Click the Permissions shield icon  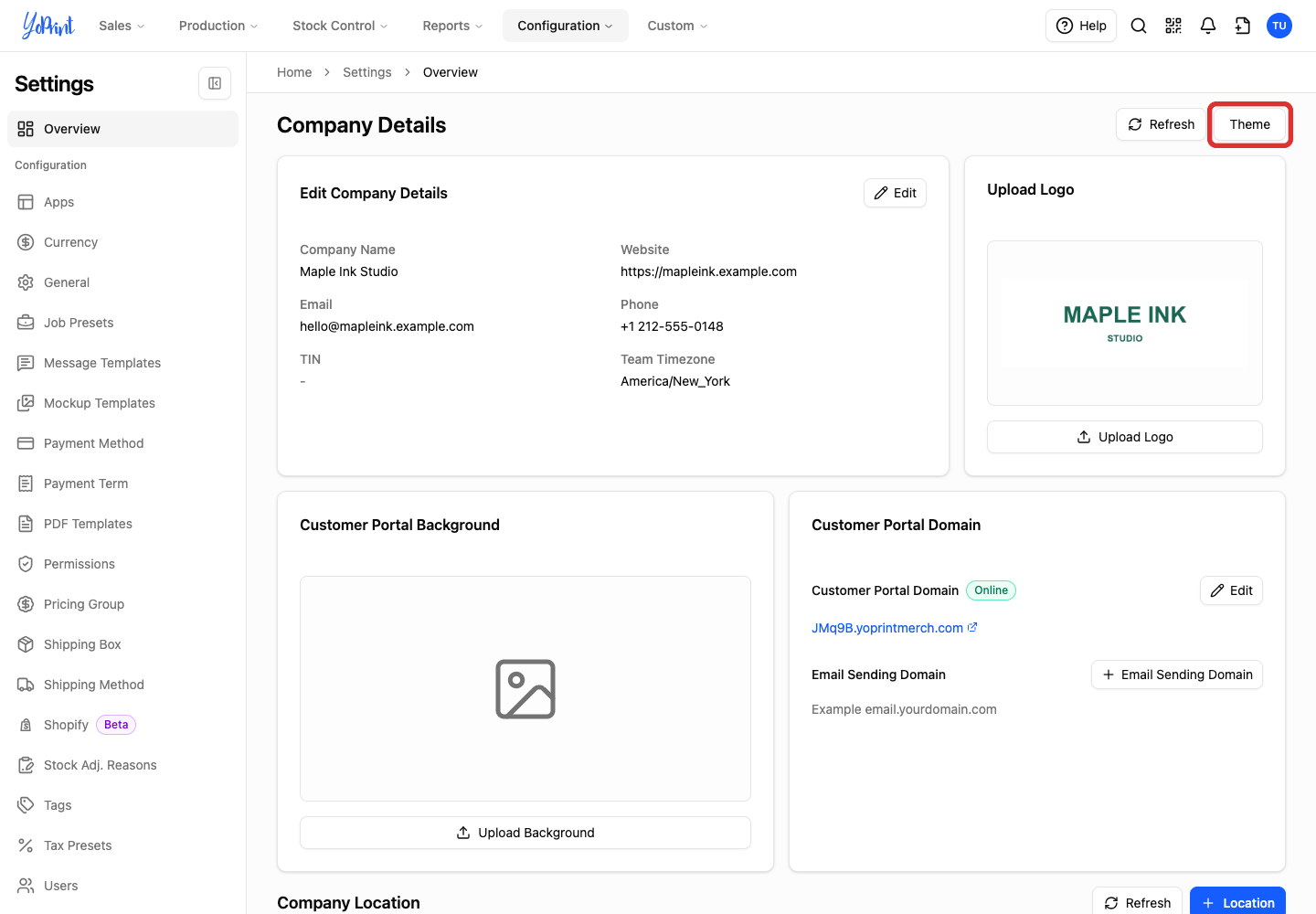click(x=26, y=564)
